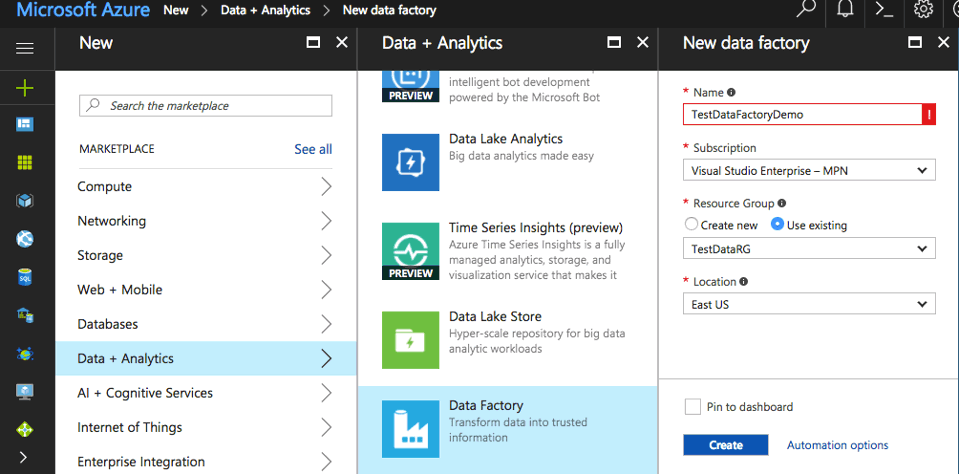Click the bot service preview icon
This screenshot has width=959, height=474.
tap(410, 86)
